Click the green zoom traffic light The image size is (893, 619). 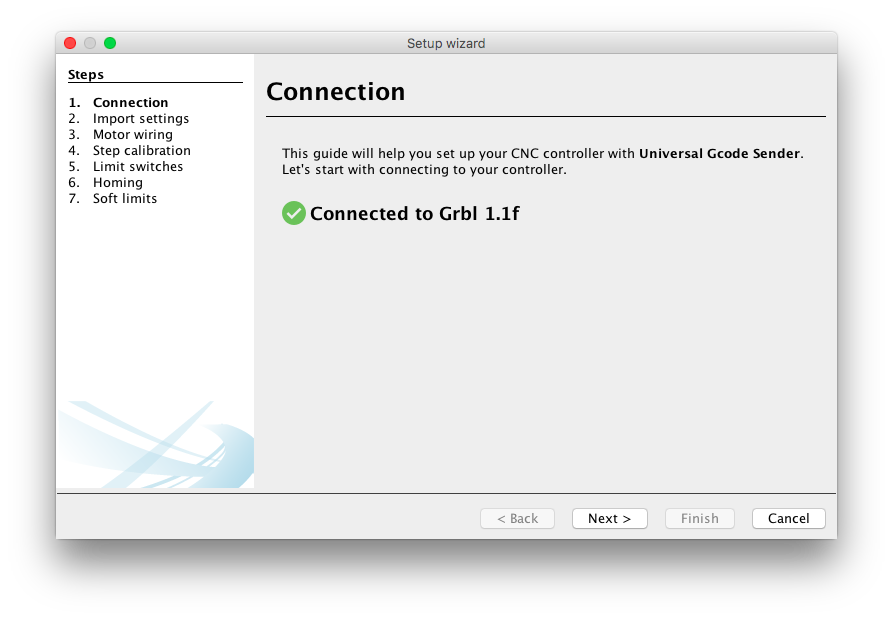tap(110, 43)
